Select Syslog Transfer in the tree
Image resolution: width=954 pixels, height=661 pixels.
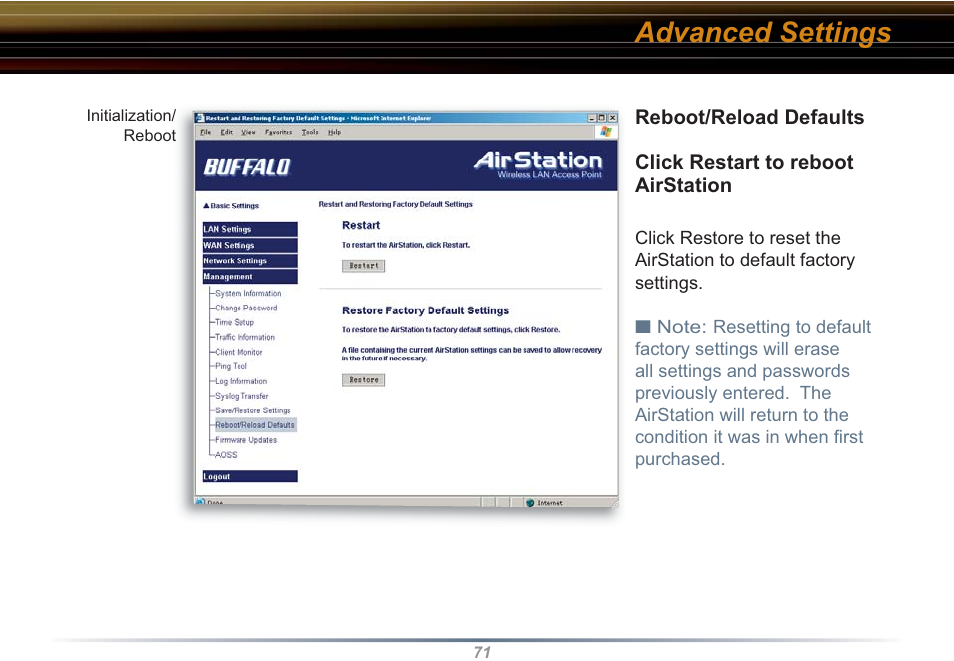click(x=242, y=396)
